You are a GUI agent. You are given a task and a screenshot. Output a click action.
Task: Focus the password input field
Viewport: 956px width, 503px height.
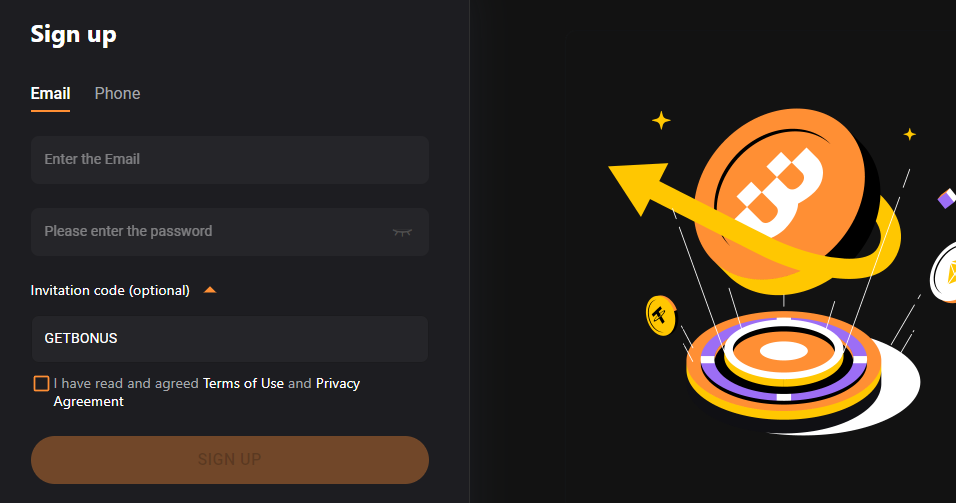(x=230, y=232)
